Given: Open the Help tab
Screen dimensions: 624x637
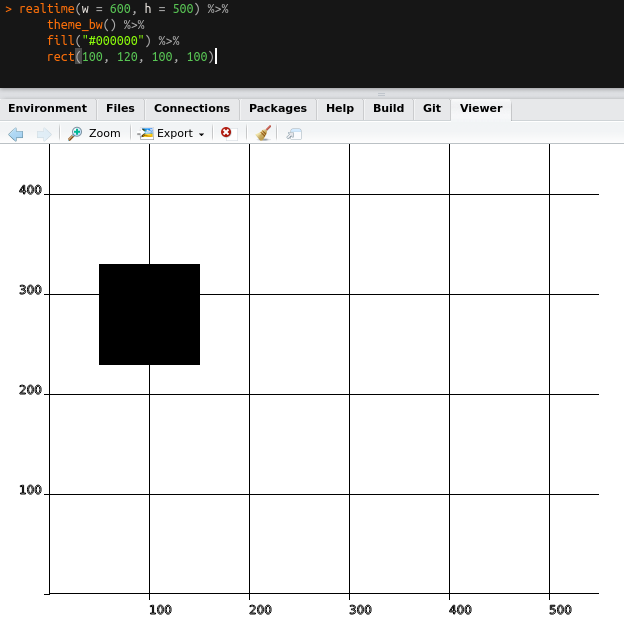Looking at the screenshot, I should coord(339,108).
